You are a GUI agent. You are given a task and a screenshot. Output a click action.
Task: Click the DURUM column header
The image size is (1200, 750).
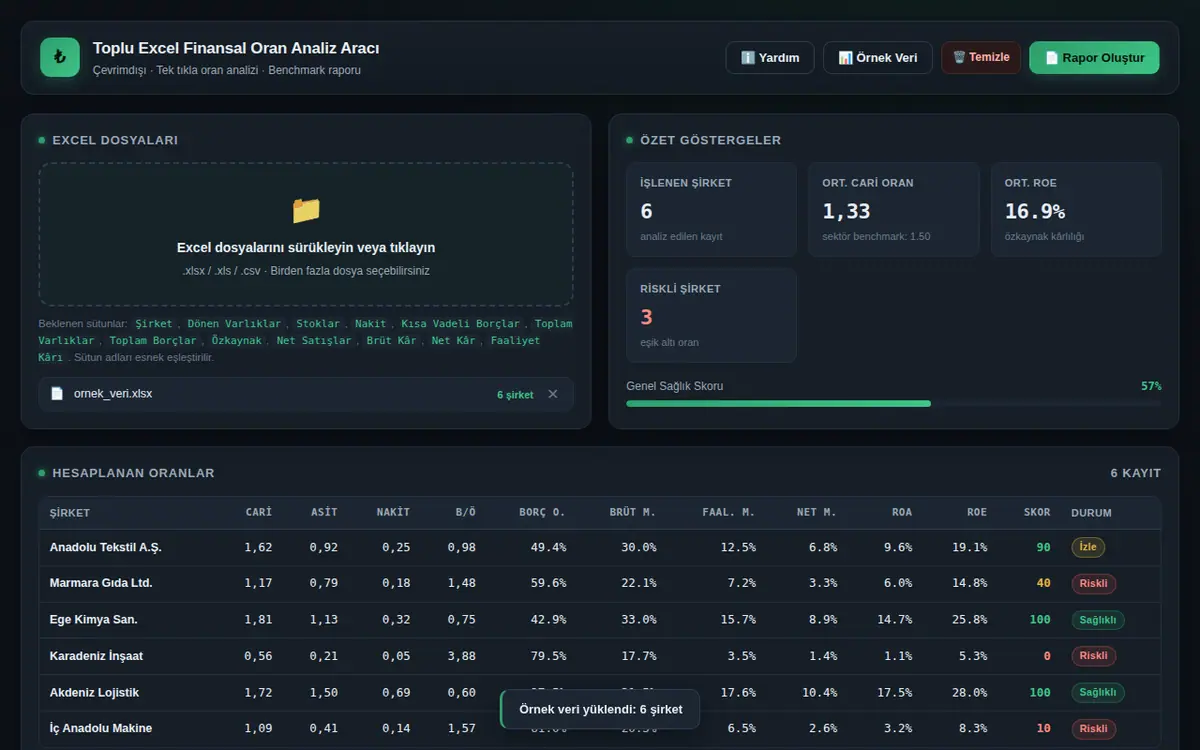pyautogui.click(x=1091, y=513)
